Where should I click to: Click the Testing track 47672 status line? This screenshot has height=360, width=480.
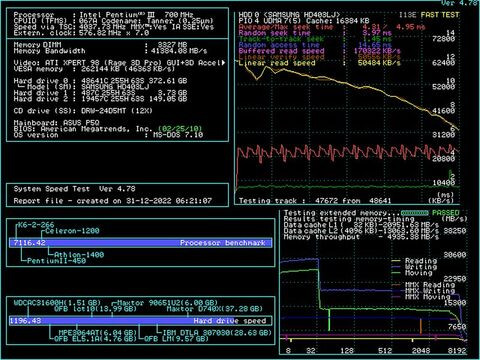click(315, 201)
